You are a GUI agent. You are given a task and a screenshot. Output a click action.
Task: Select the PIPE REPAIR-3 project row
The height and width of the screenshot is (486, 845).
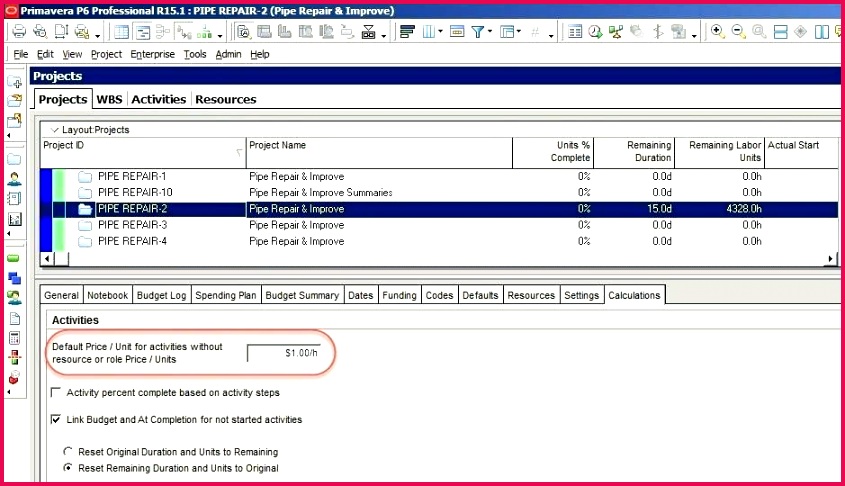[x=439, y=225]
